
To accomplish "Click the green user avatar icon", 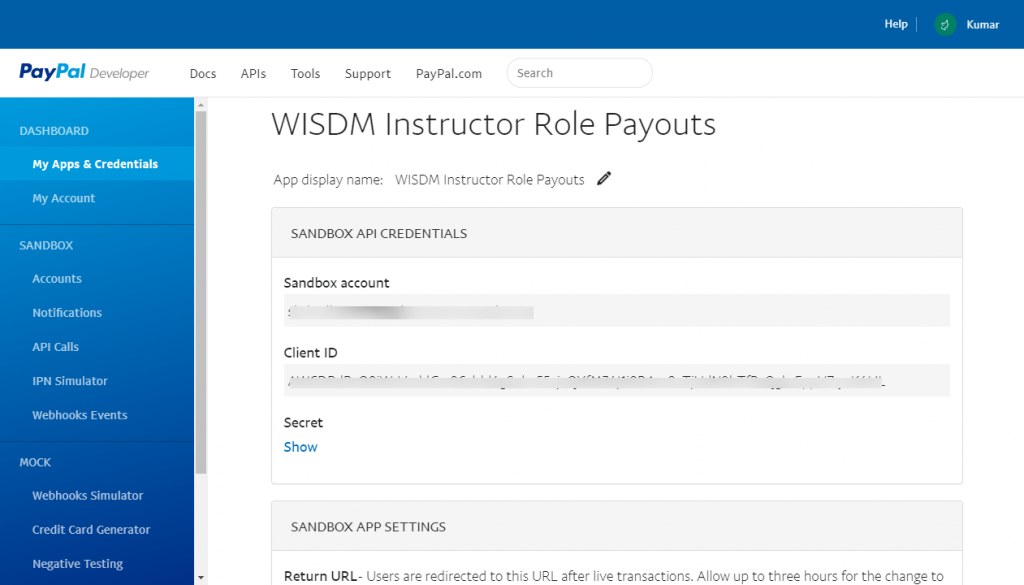I will [945, 24].
